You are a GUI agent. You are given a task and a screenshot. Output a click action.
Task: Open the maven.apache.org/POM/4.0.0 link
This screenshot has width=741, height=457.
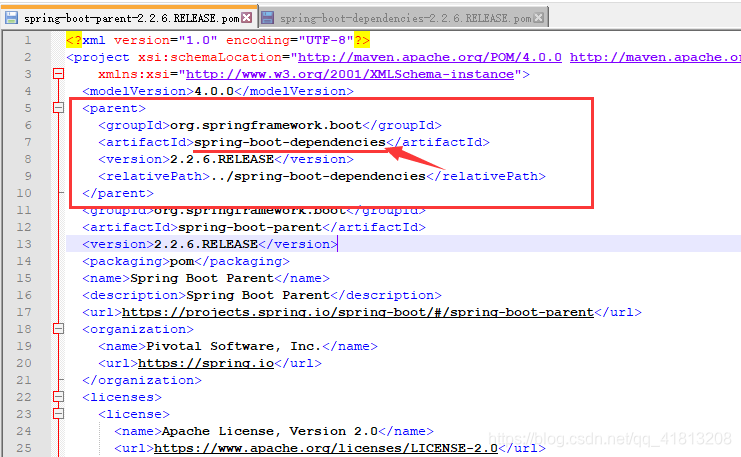tap(430, 57)
